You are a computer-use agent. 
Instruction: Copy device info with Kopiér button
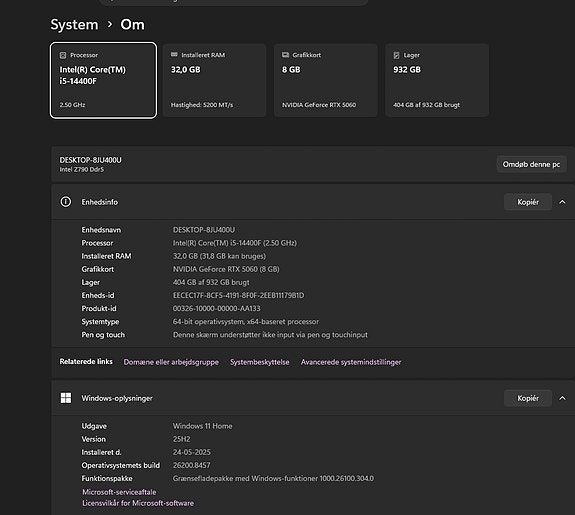(528, 202)
